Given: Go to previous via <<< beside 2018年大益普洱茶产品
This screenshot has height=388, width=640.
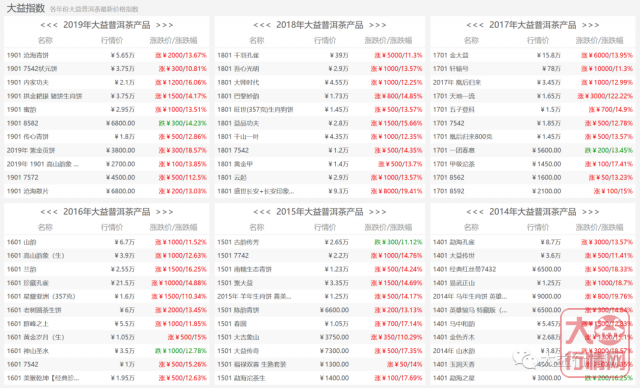Looking at the screenshot, I should (x=262, y=25).
